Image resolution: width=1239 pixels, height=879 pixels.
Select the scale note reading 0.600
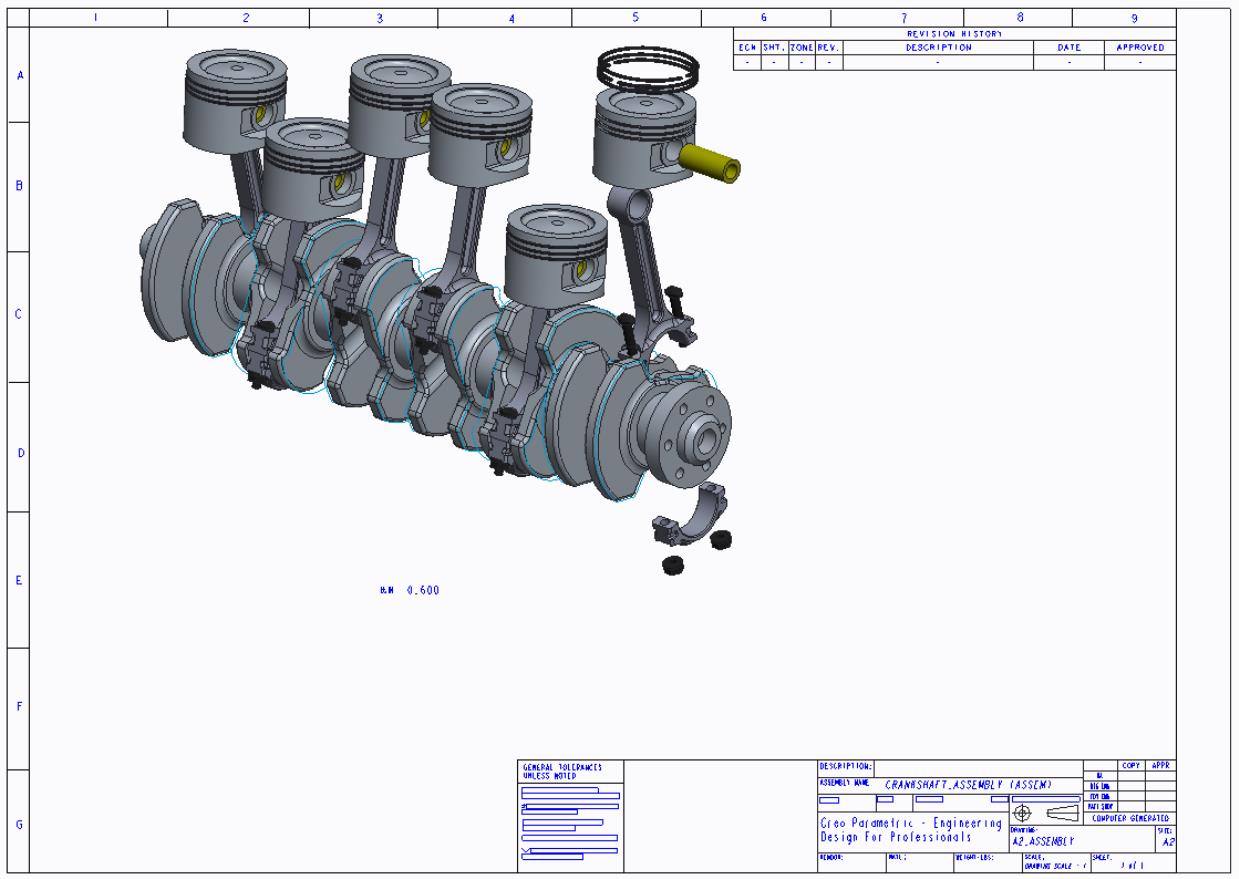click(408, 590)
